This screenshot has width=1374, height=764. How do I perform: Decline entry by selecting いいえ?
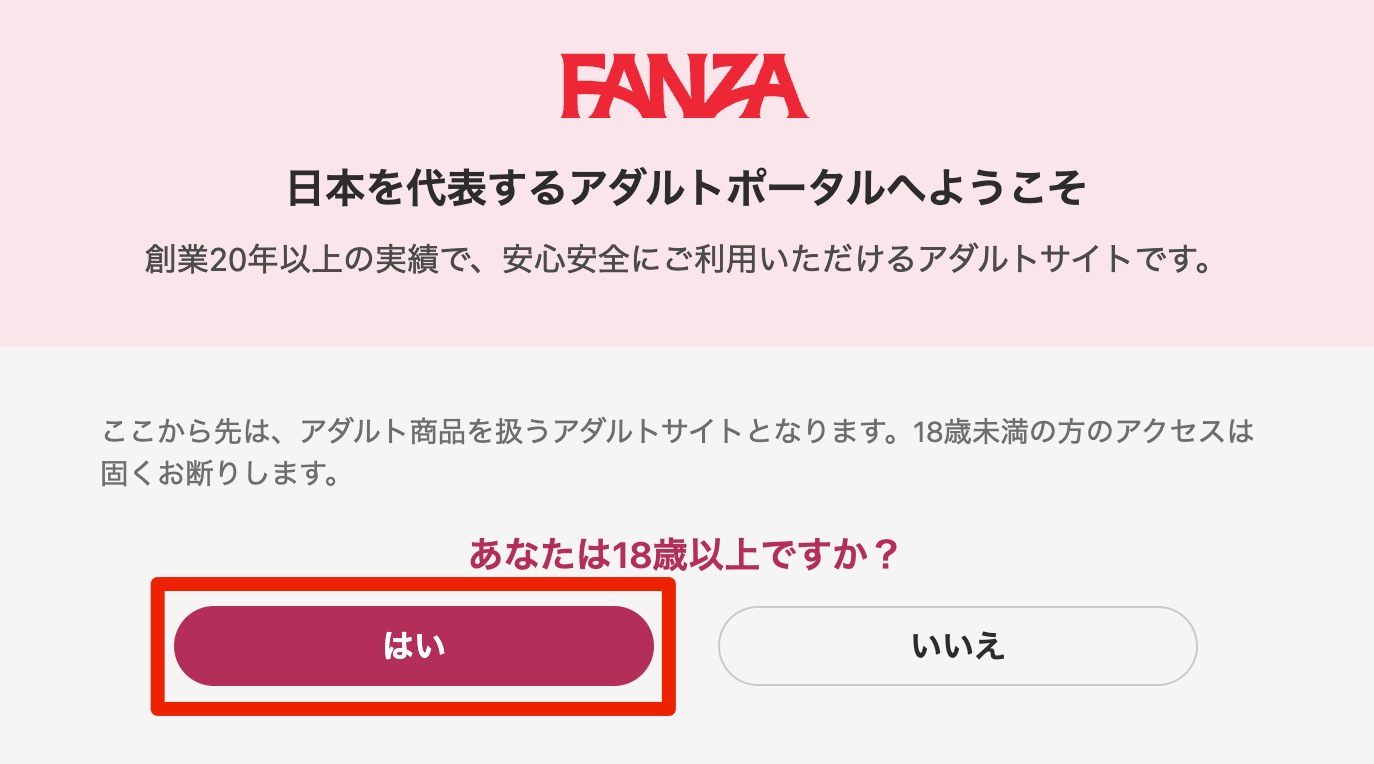pyautogui.click(x=956, y=646)
